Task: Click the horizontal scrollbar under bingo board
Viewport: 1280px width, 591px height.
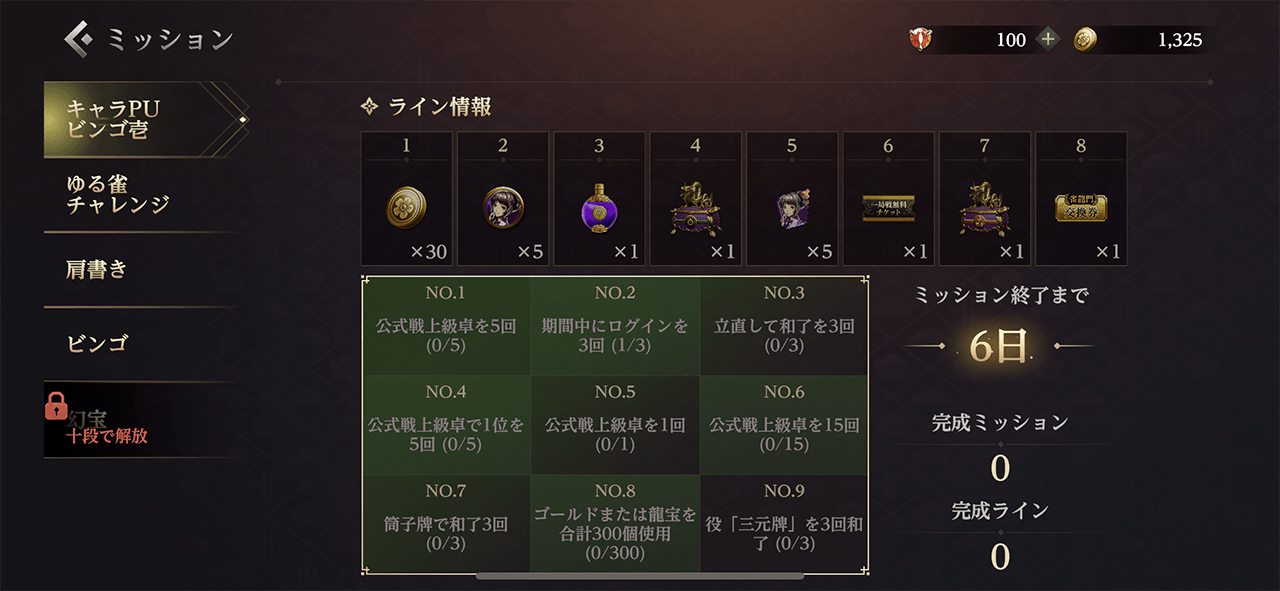Action: point(640,576)
